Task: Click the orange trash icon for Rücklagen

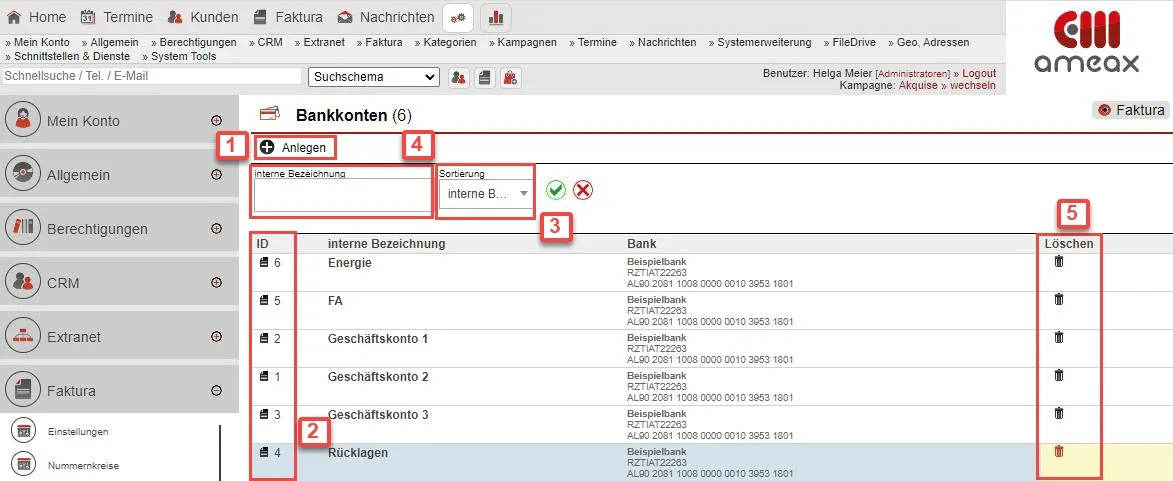Action: pos(1059,452)
